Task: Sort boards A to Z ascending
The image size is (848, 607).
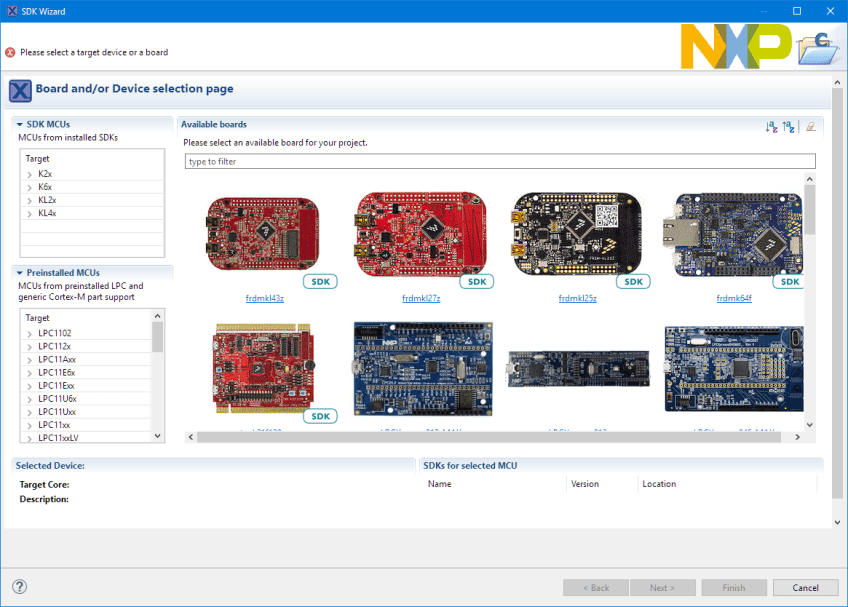Action: 771,127
